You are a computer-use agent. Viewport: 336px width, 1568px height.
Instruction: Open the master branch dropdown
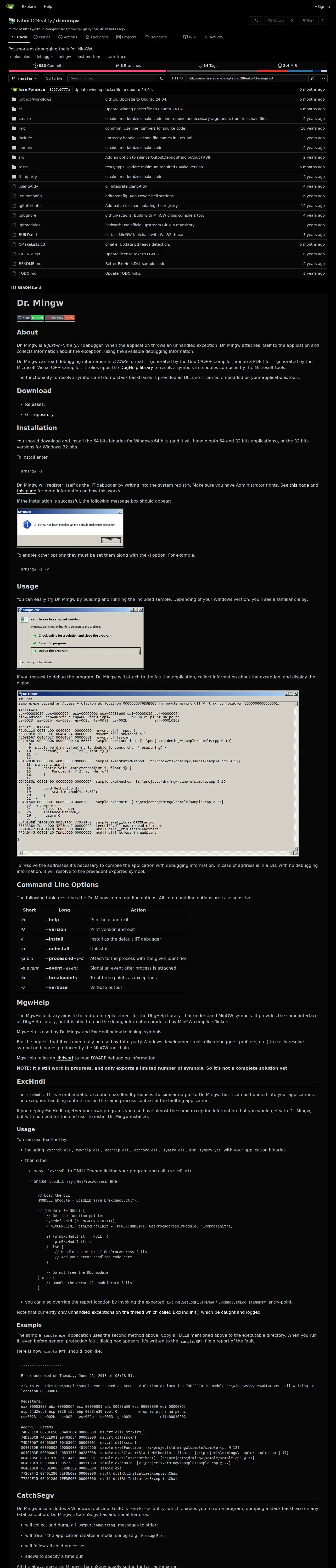tap(24, 78)
